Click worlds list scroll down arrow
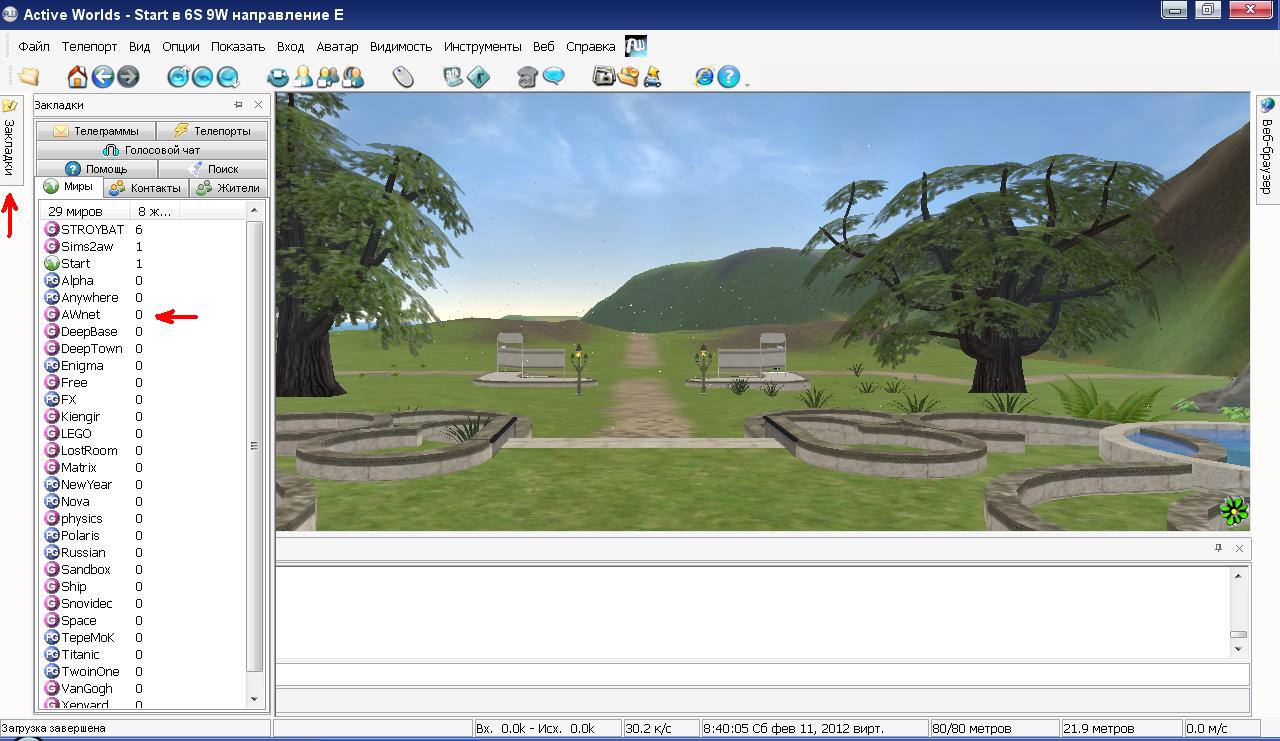The height and width of the screenshot is (741, 1280). pos(254,699)
